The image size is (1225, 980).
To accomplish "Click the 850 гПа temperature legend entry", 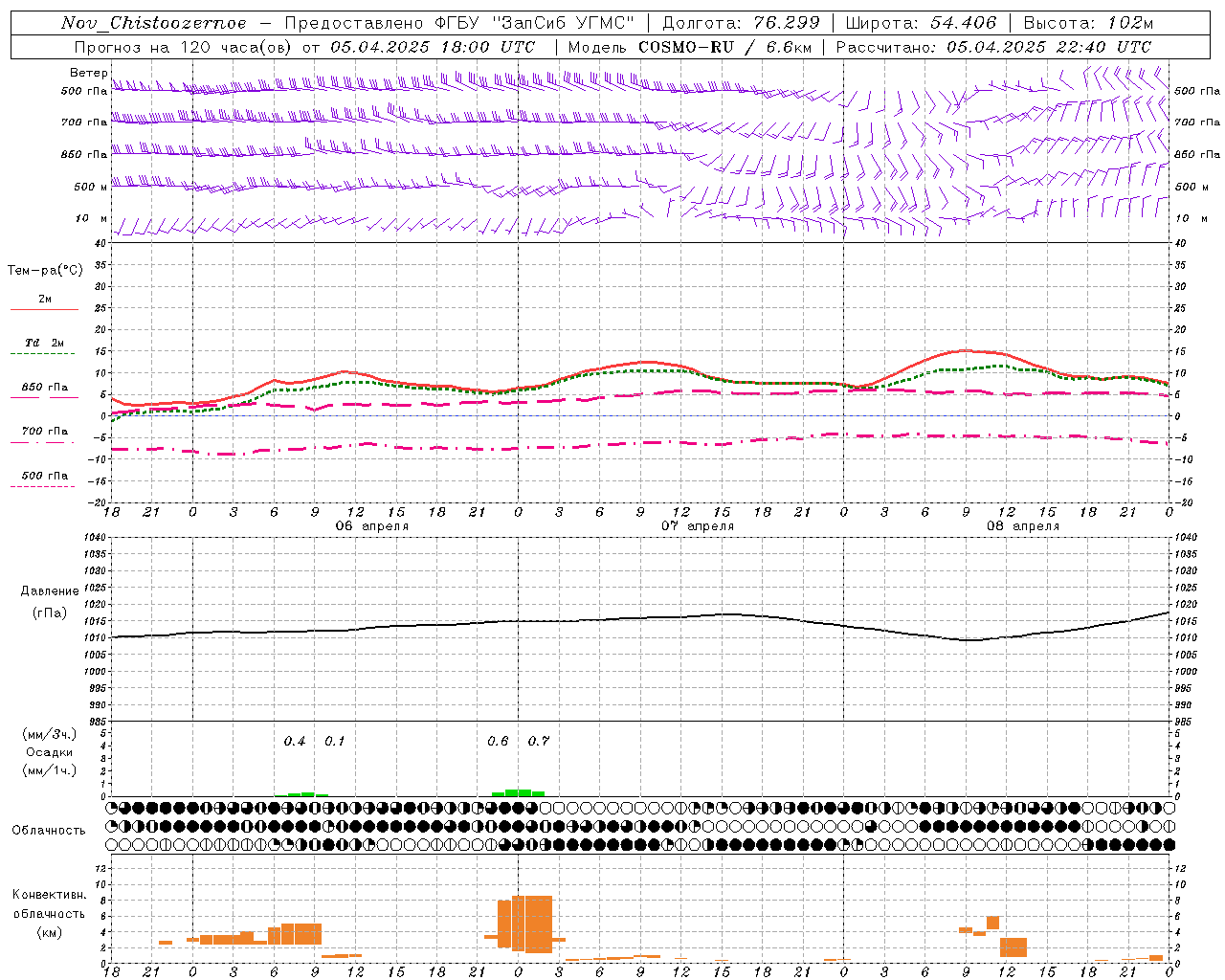I will pos(45,388).
